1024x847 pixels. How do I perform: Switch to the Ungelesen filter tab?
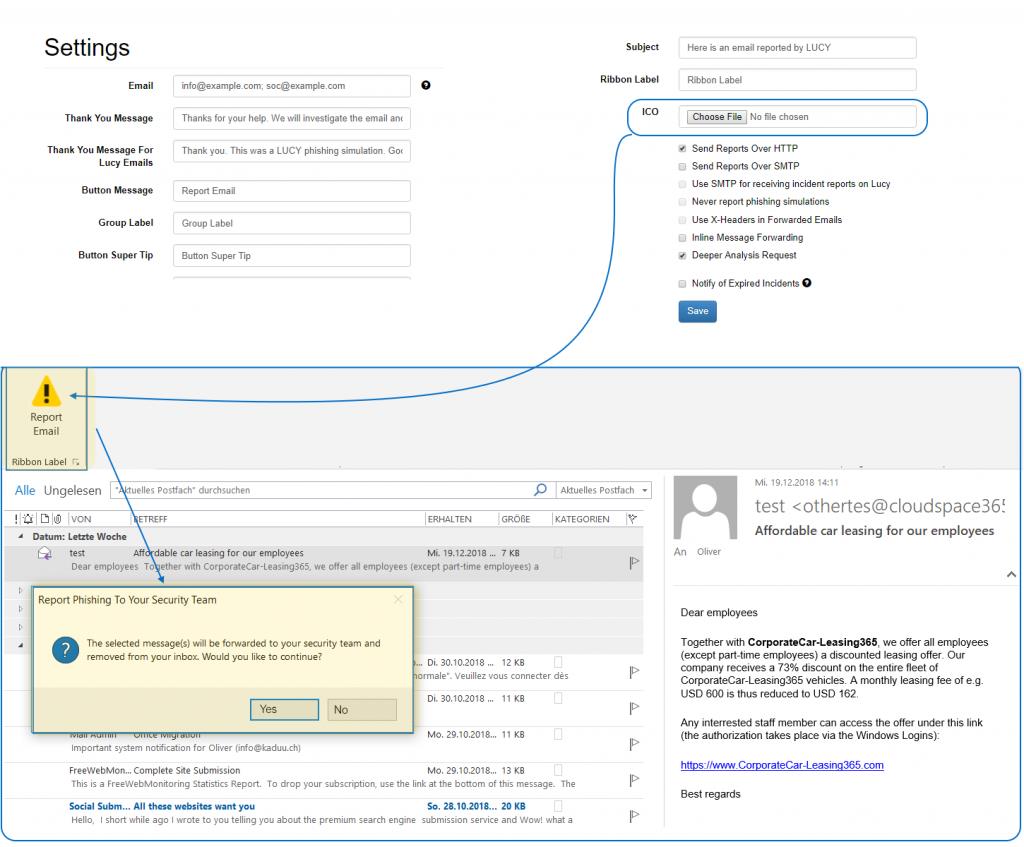(x=72, y=490)
